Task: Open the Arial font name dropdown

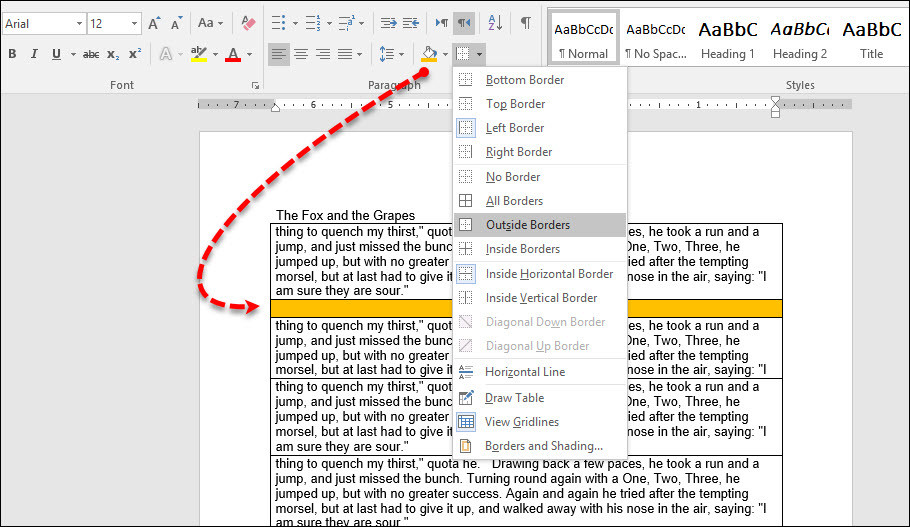Action: click(77, 22)
